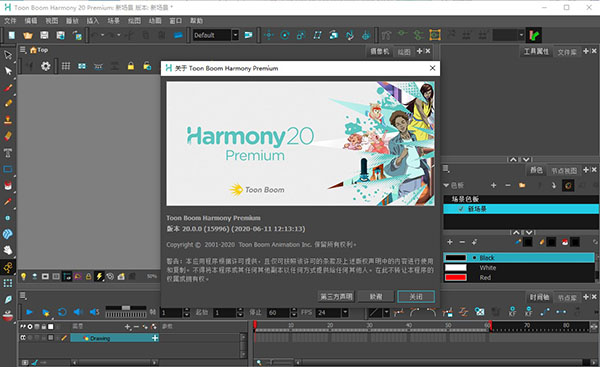Click the timeline zoom magnifier icon

coord(259,362)
